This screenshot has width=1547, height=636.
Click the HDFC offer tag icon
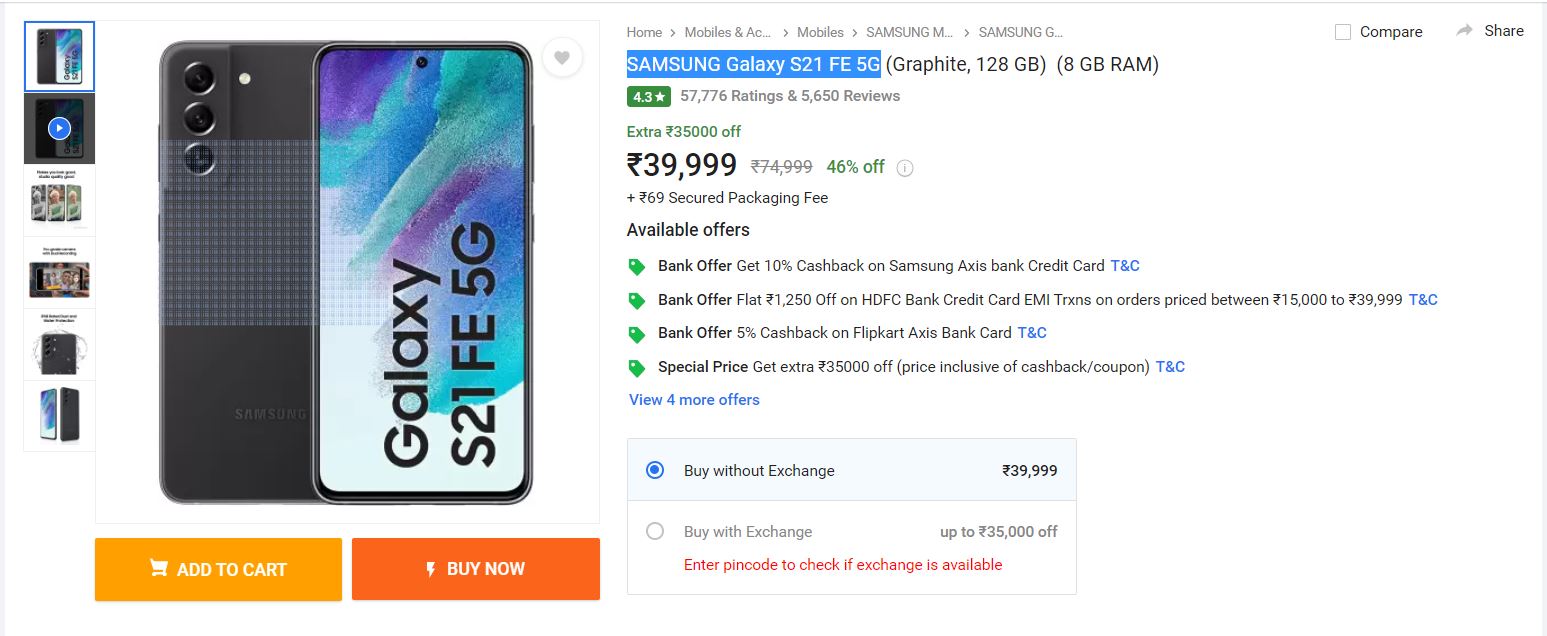[x=636, y=300]
